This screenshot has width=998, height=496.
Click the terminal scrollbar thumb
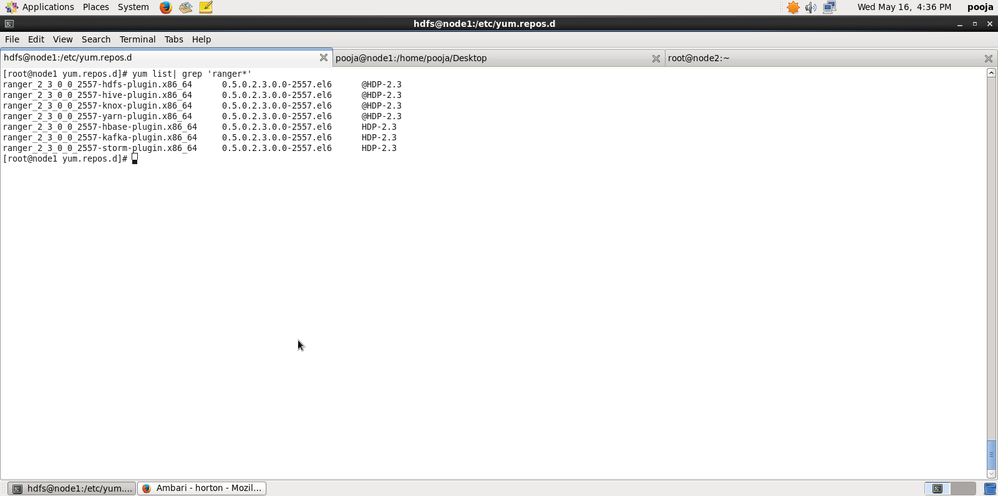click(x=992, y=454)
